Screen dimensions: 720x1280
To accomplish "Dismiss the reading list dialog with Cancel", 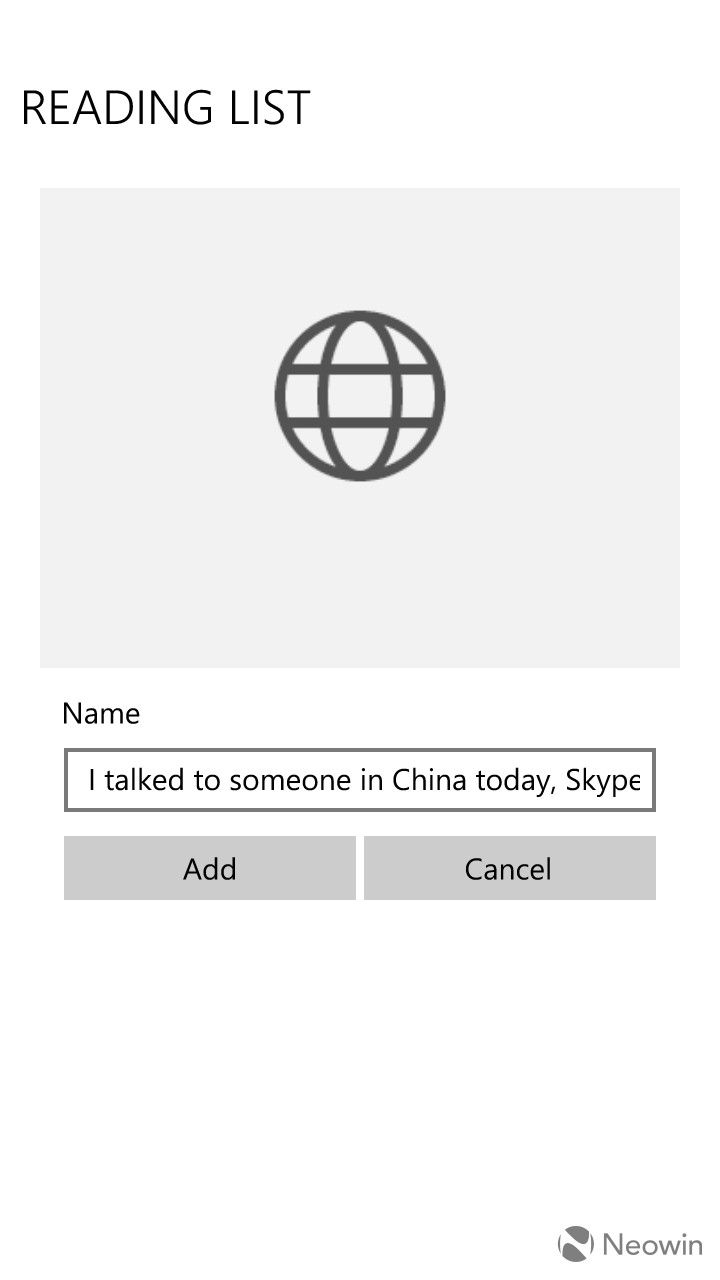I will click(509, 868).
